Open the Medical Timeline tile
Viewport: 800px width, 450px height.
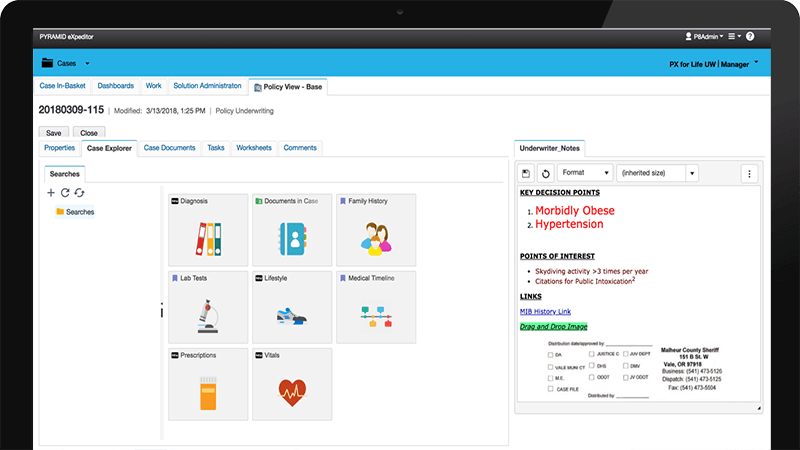pos(376,307)
